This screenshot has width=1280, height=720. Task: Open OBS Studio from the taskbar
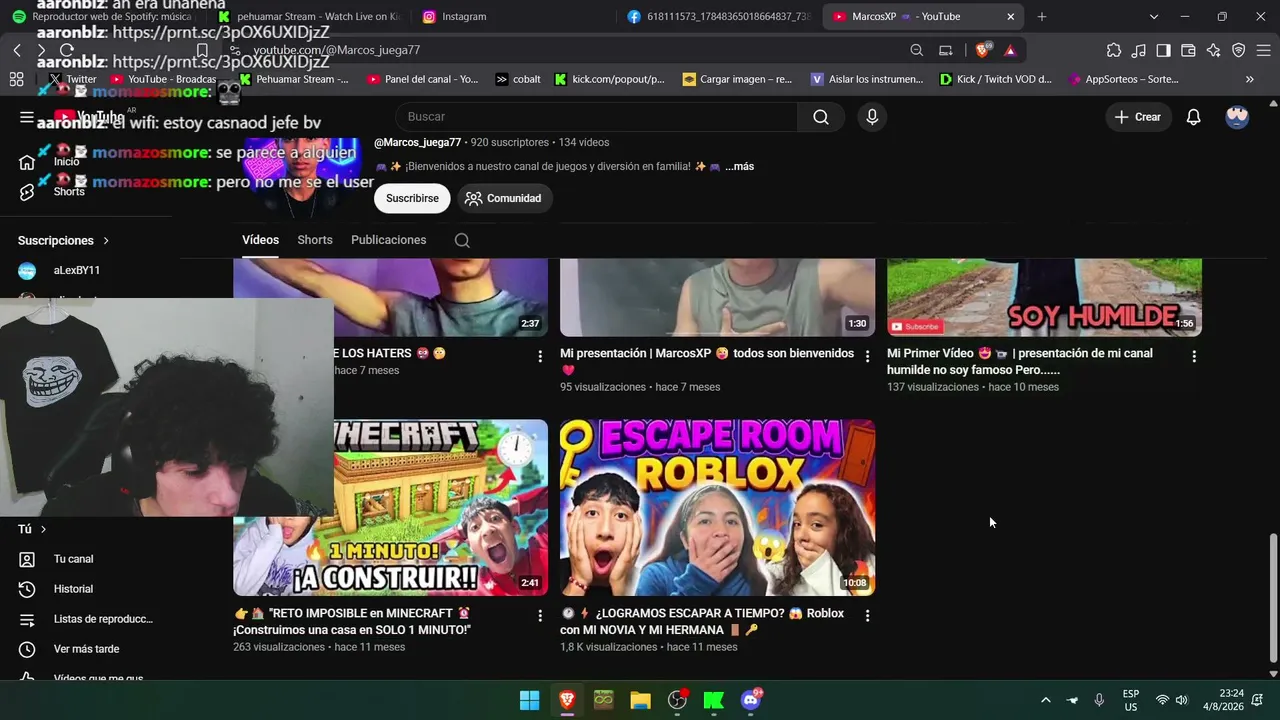click(x=677, y=700)
